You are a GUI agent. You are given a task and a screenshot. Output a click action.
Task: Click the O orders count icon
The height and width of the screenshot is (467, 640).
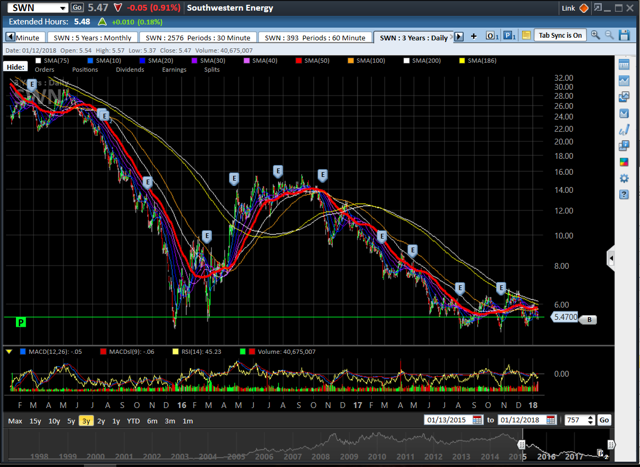[492, 36]
